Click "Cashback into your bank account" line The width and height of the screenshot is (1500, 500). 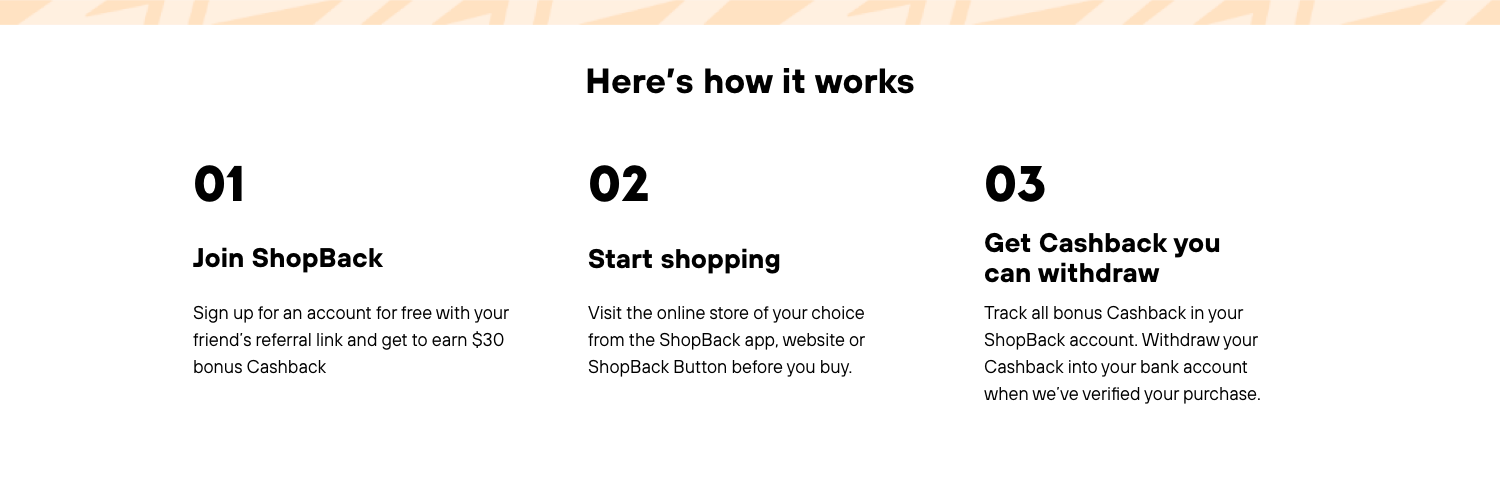pyautogui.click(x=1116, y=367)
